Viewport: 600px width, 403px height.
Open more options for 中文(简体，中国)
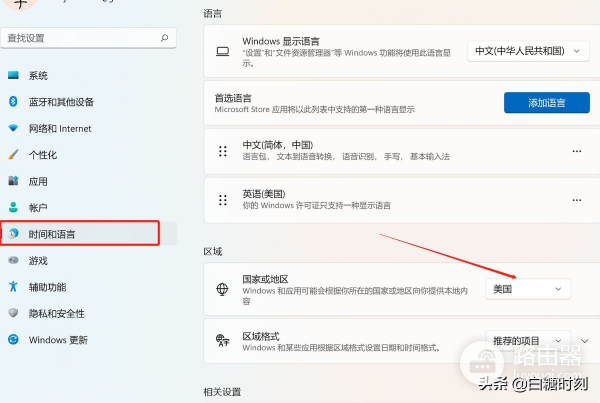point(577,151)
